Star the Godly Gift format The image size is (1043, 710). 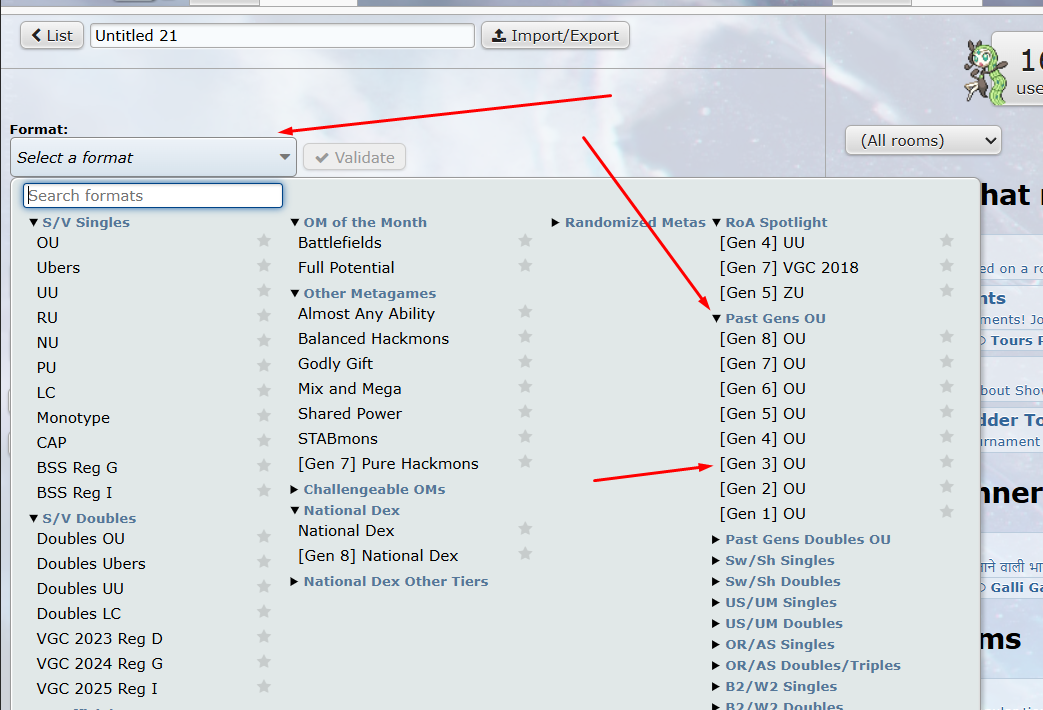(525, 361)
